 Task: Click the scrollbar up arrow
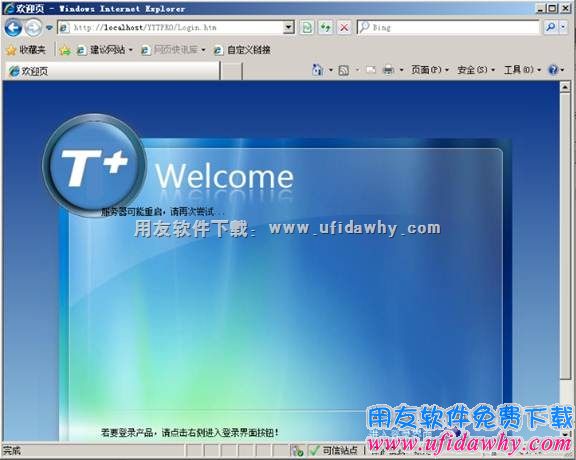565,87
